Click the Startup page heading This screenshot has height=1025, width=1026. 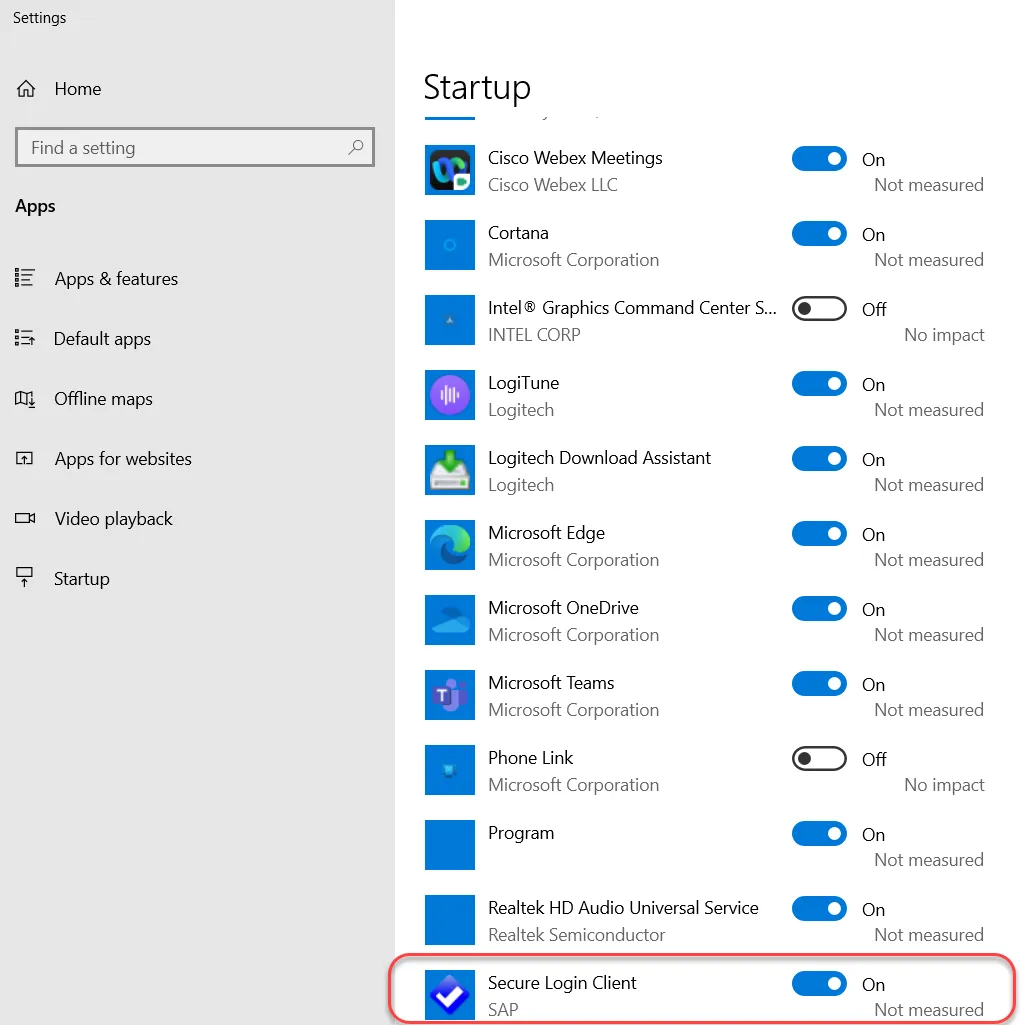click(x=477, y=87)
